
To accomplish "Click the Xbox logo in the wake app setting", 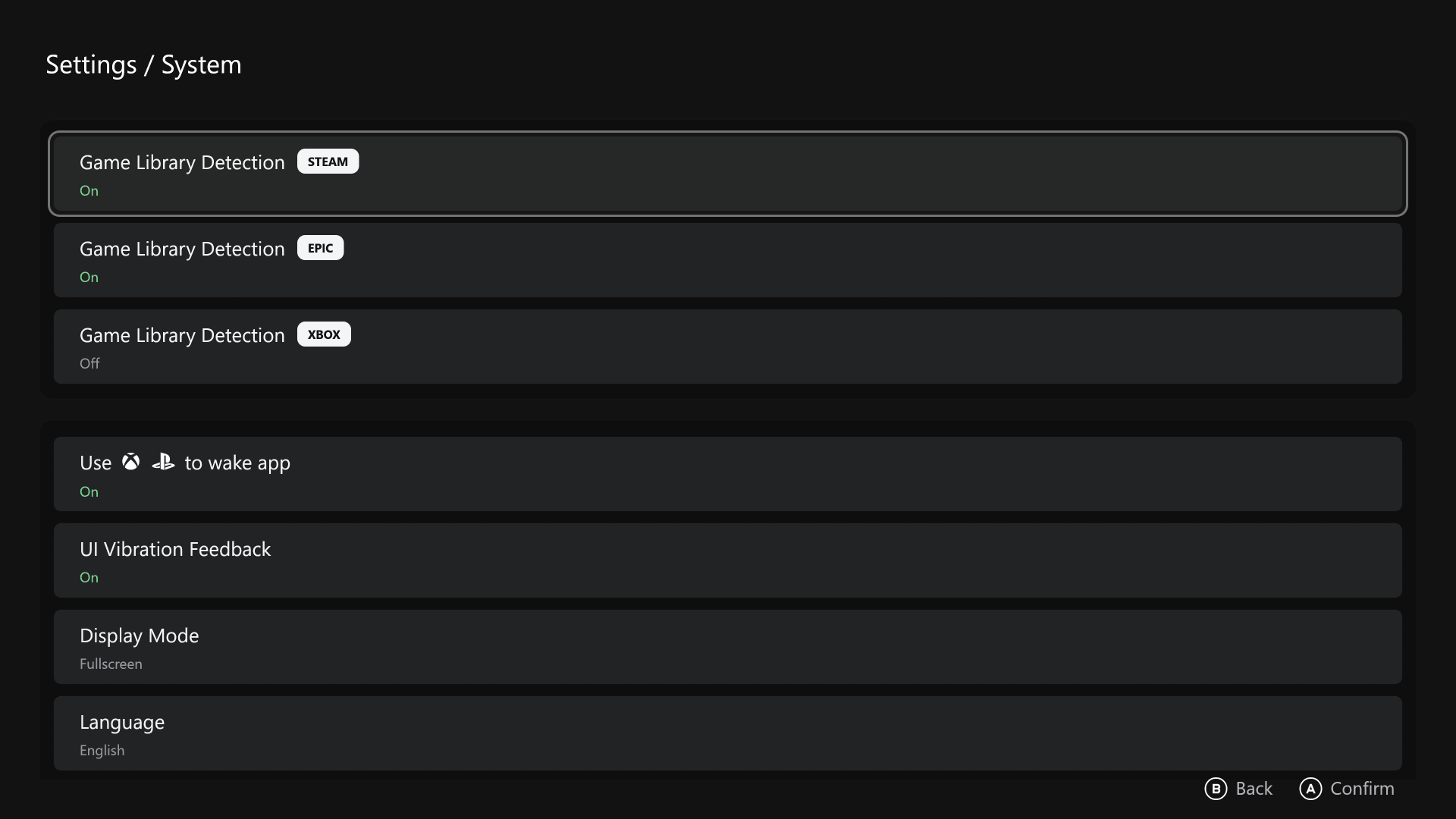I will 130,462.
